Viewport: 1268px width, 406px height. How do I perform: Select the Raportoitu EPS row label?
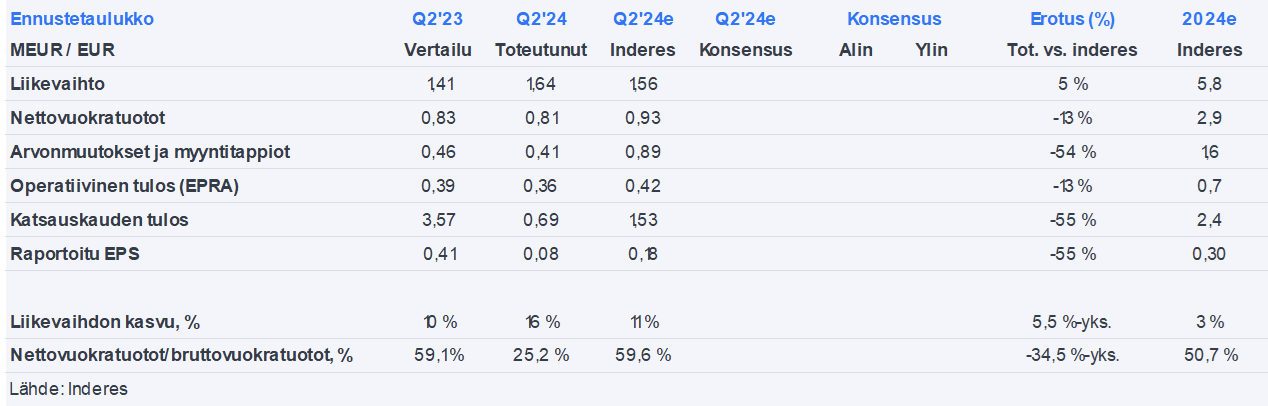click(74, 254)
